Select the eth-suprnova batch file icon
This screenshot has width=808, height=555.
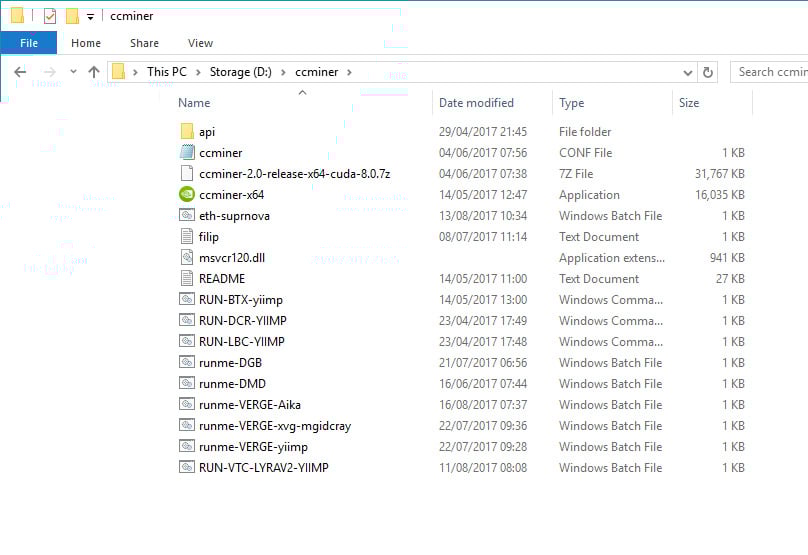[x=187, y=215]
